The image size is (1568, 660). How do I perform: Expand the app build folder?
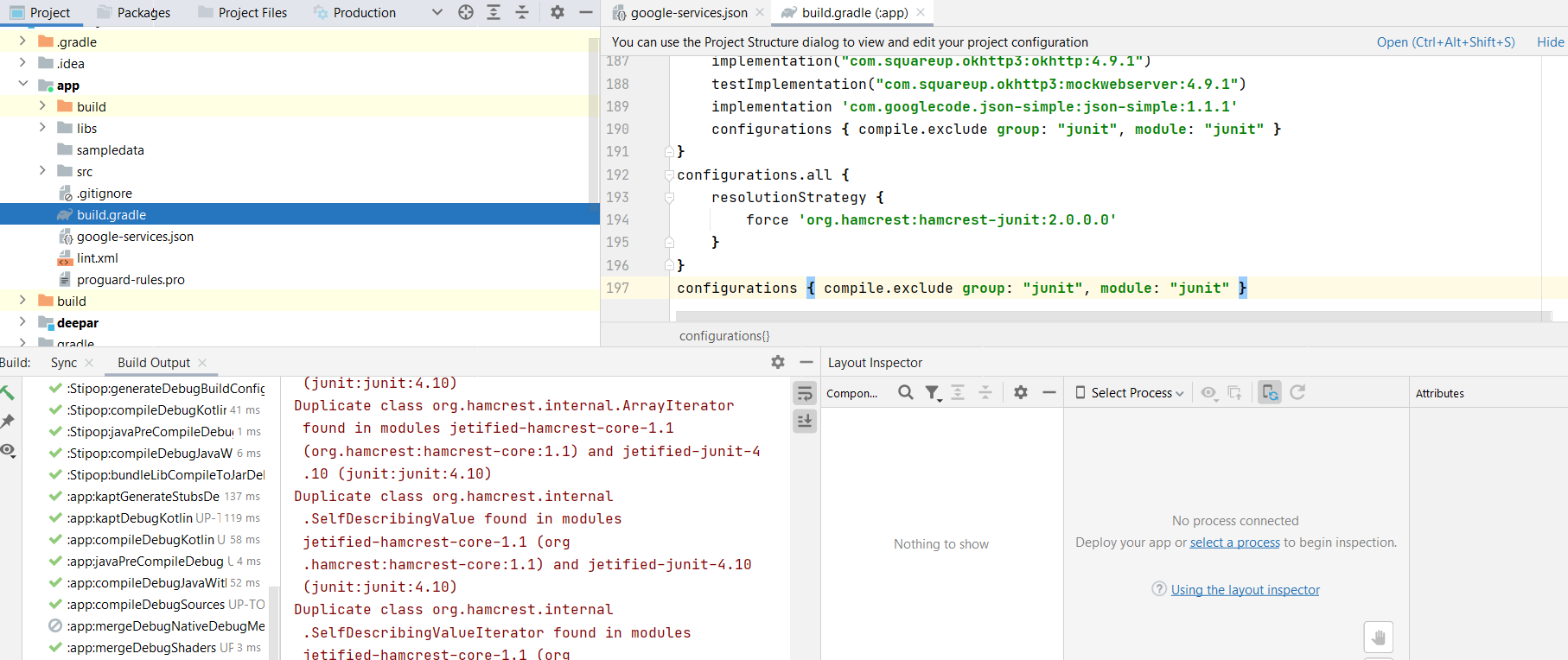pyautogui.click(x=42, y=105)
